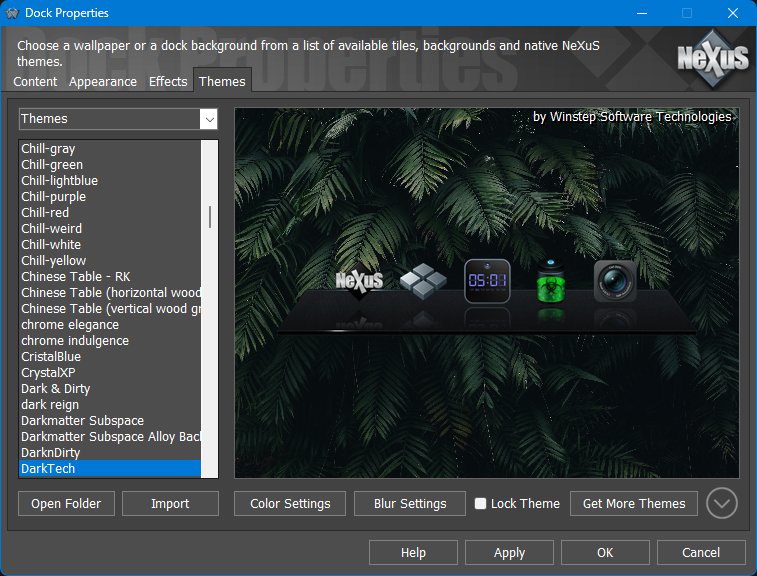757x576 pixels.
Task: Select the Chinese Table - RK theme
Action: click(x=110, y=277)
